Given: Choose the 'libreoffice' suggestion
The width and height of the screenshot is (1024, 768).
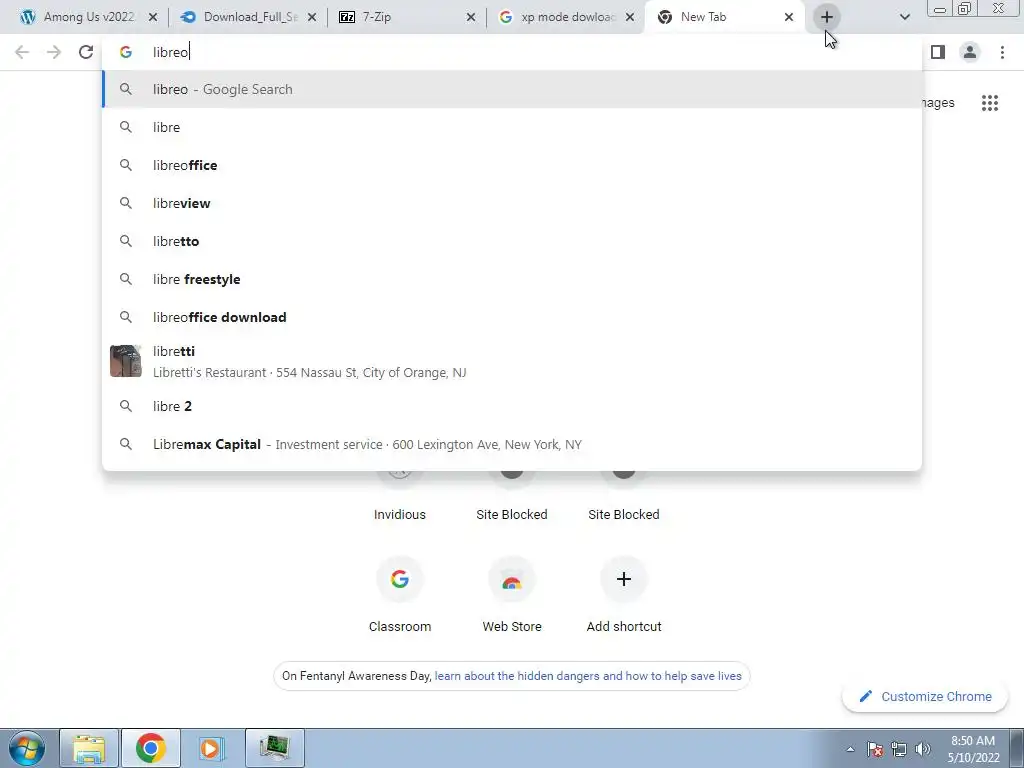Looking at the screenshot, I should point(512,165).
